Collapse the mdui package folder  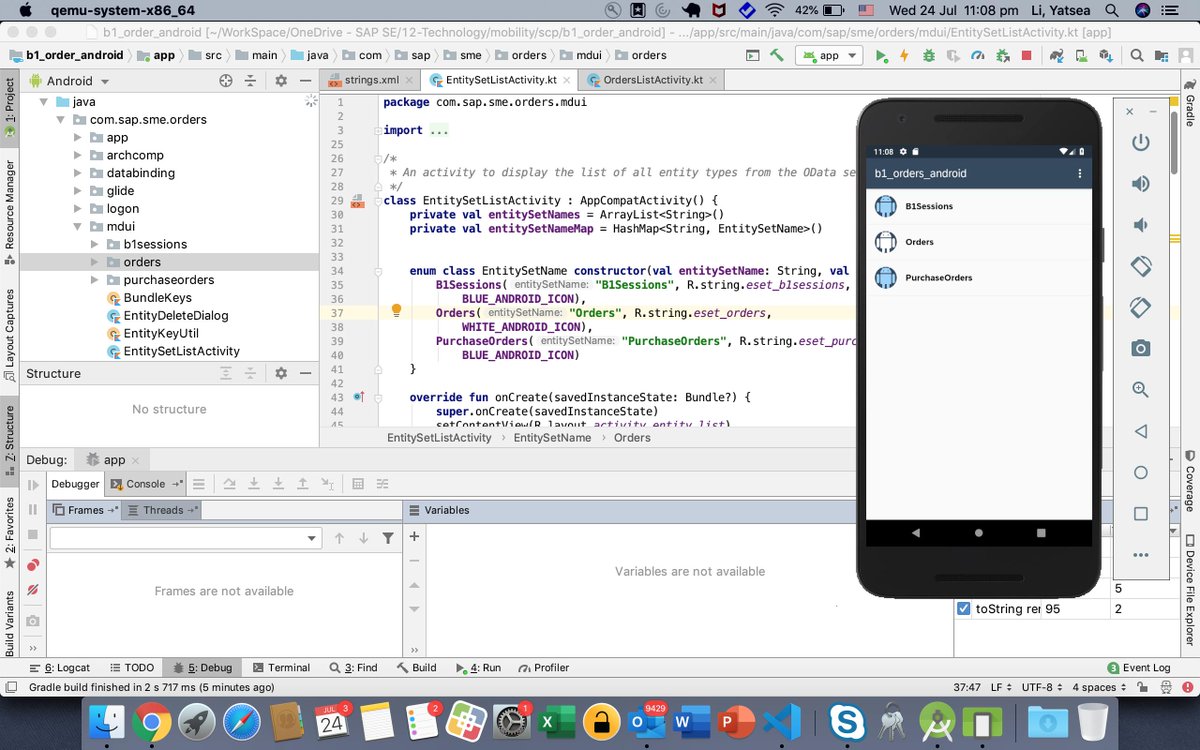coord(78,227)
